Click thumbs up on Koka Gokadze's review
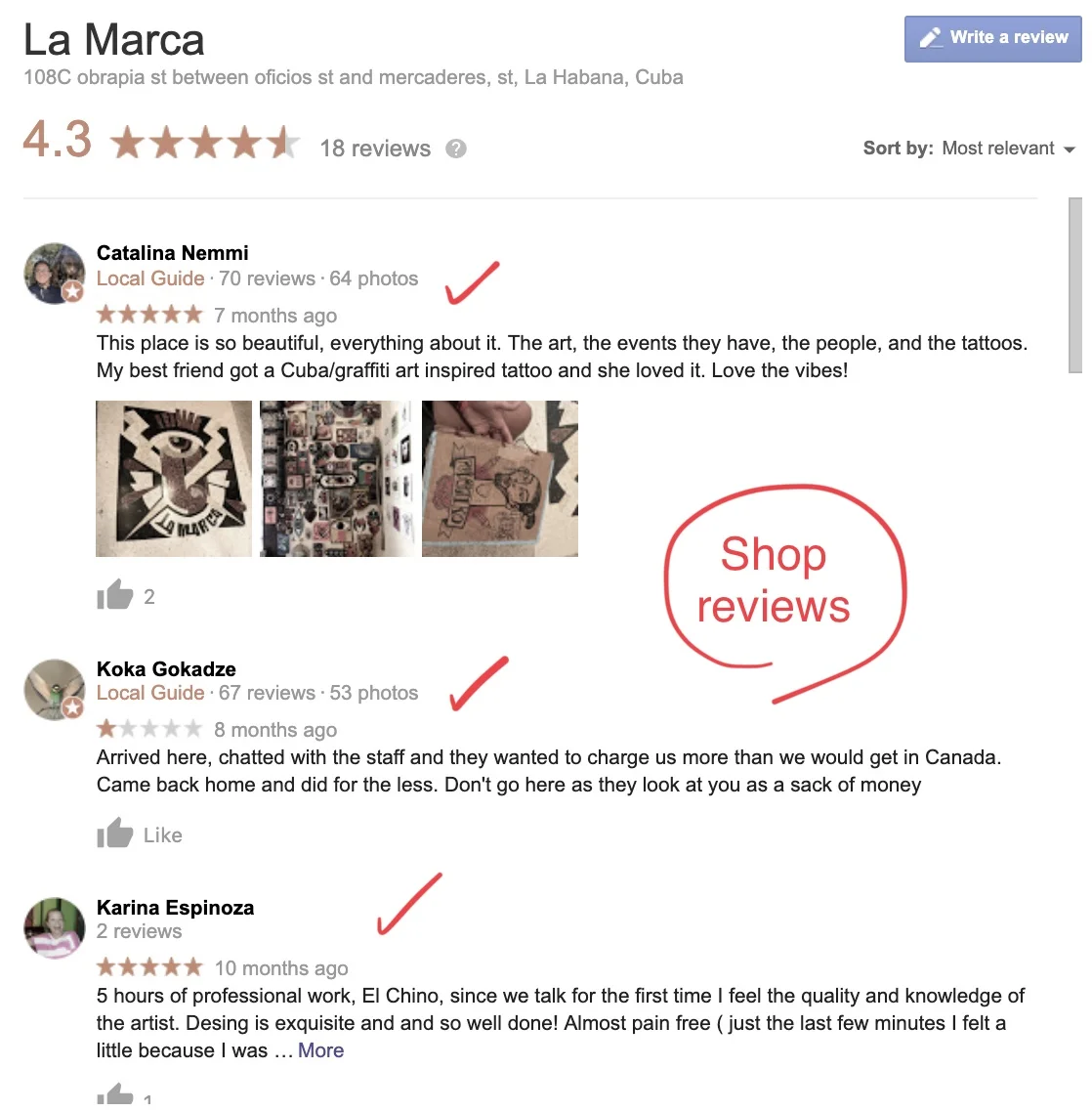Image resolution: width=1092 pixels, height=1112 pixels. pyautogui.click(x=115, y=833)
